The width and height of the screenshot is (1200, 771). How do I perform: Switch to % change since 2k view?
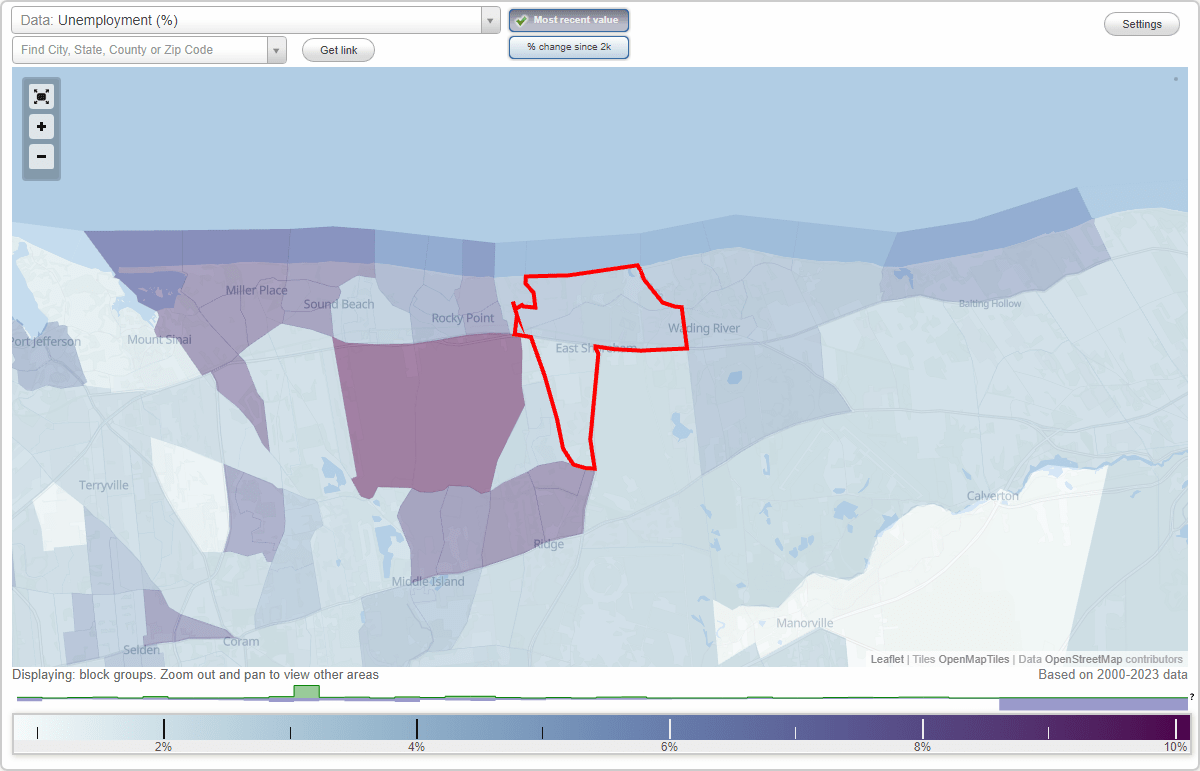pyautogui.click(x=568, y=46)
